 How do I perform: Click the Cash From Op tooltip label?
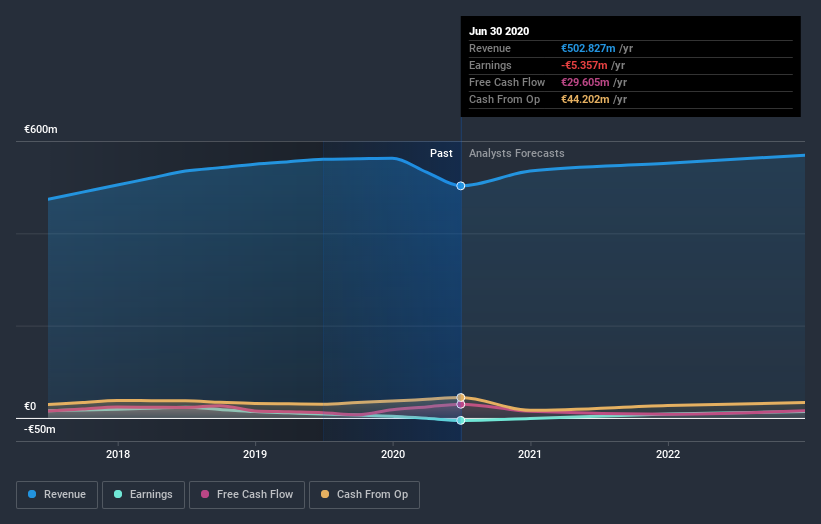504,99
